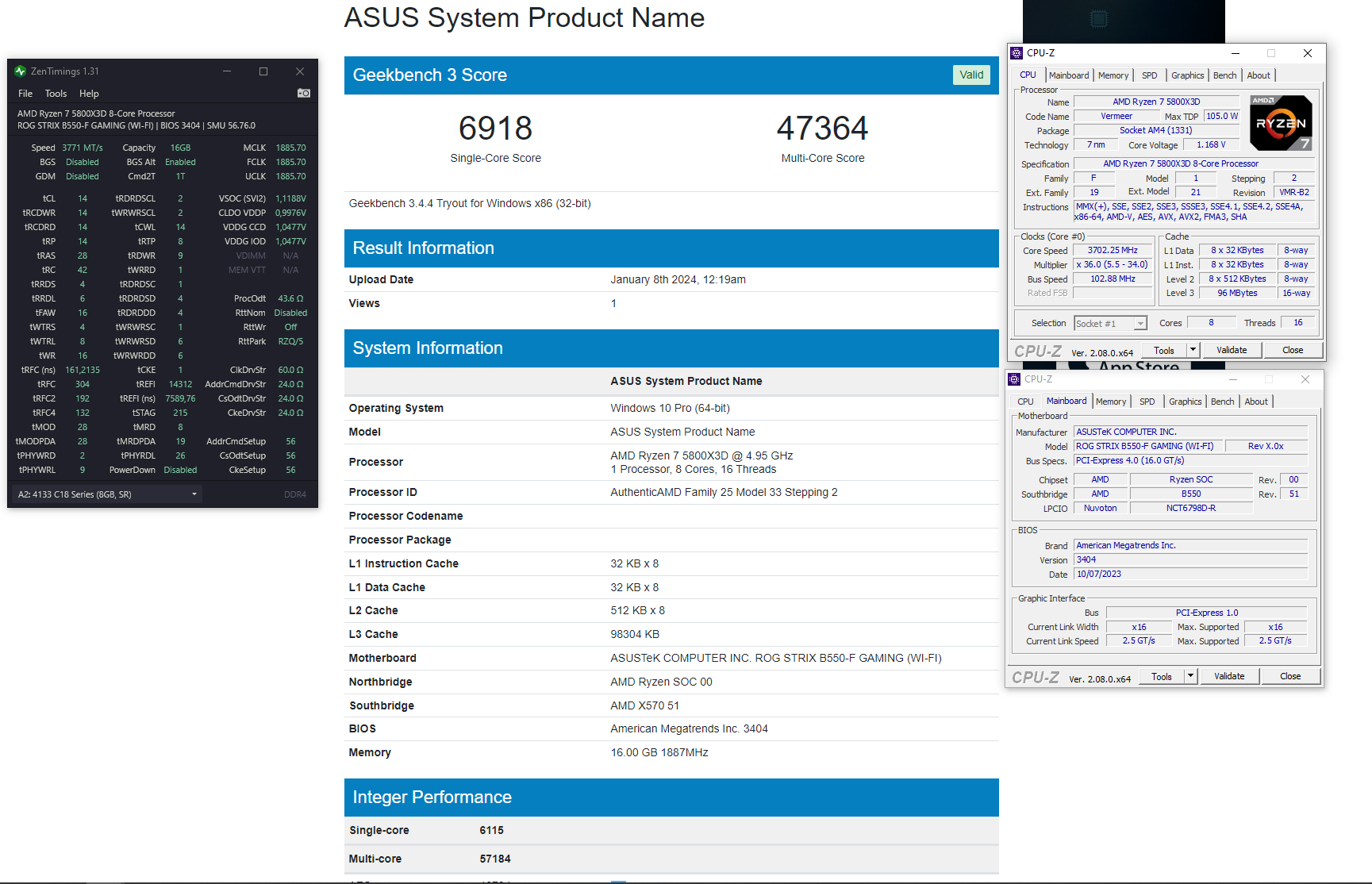Close the ZenTimings window
Image resolution: width=1372 pixels, height=884 pixels.
click(300, 71)
